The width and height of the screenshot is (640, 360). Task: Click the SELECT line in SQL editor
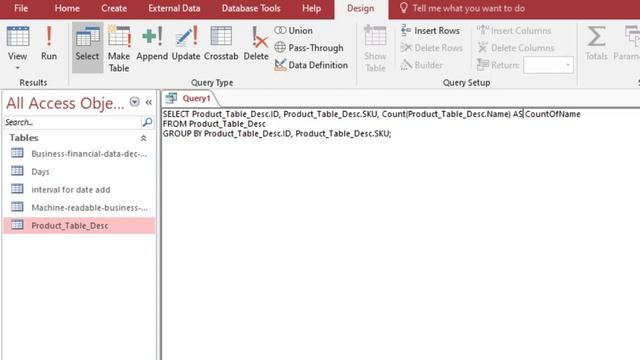point(371,114)
